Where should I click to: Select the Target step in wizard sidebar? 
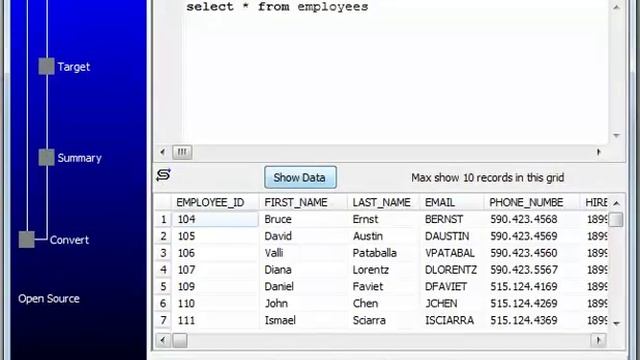[x=73, y=67]
